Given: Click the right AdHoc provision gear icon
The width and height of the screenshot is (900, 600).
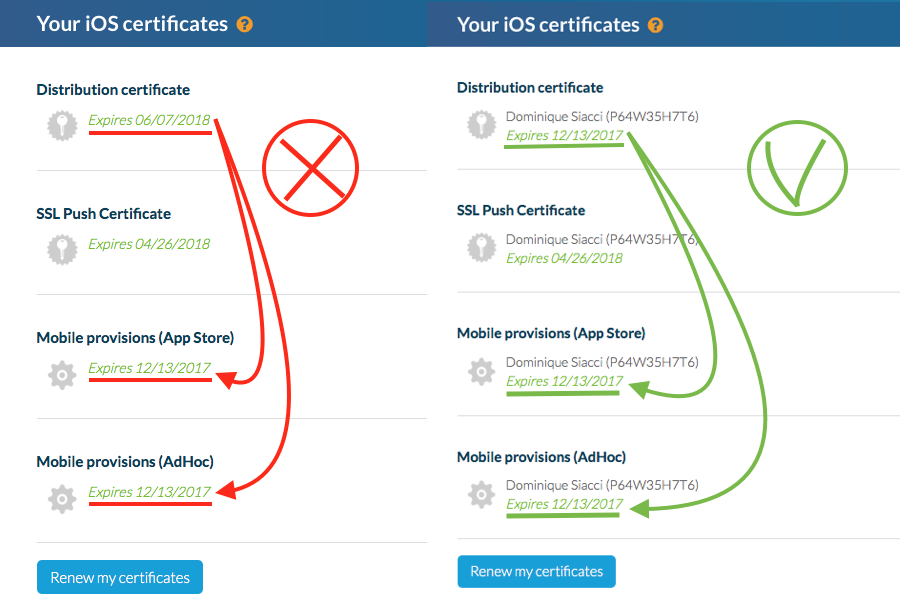Looking at the screenshot, I should [x=482, y=494].
